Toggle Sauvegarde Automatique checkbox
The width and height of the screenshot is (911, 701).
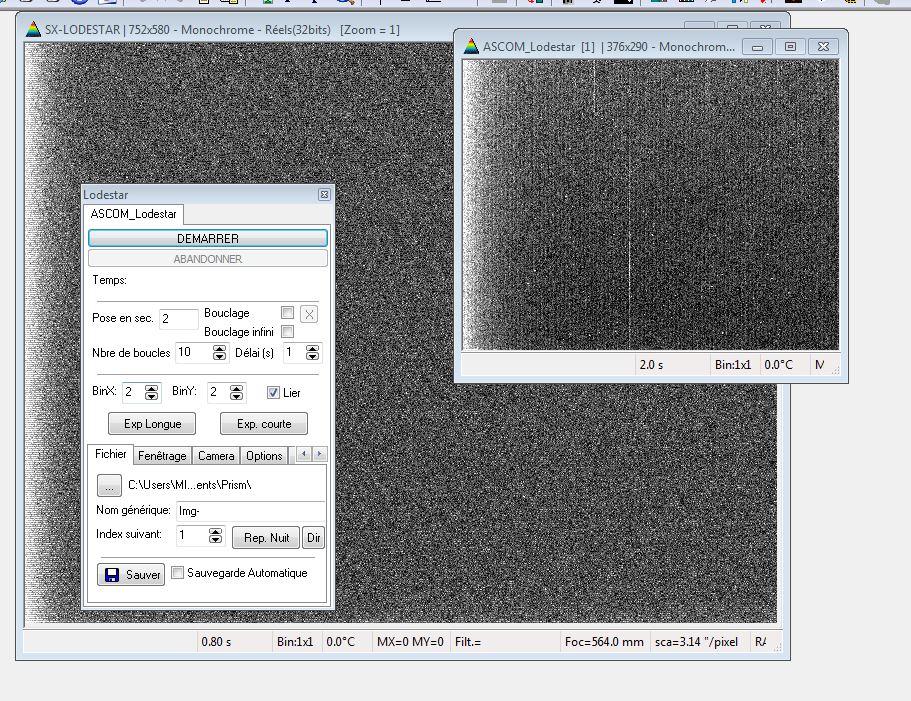178,573
